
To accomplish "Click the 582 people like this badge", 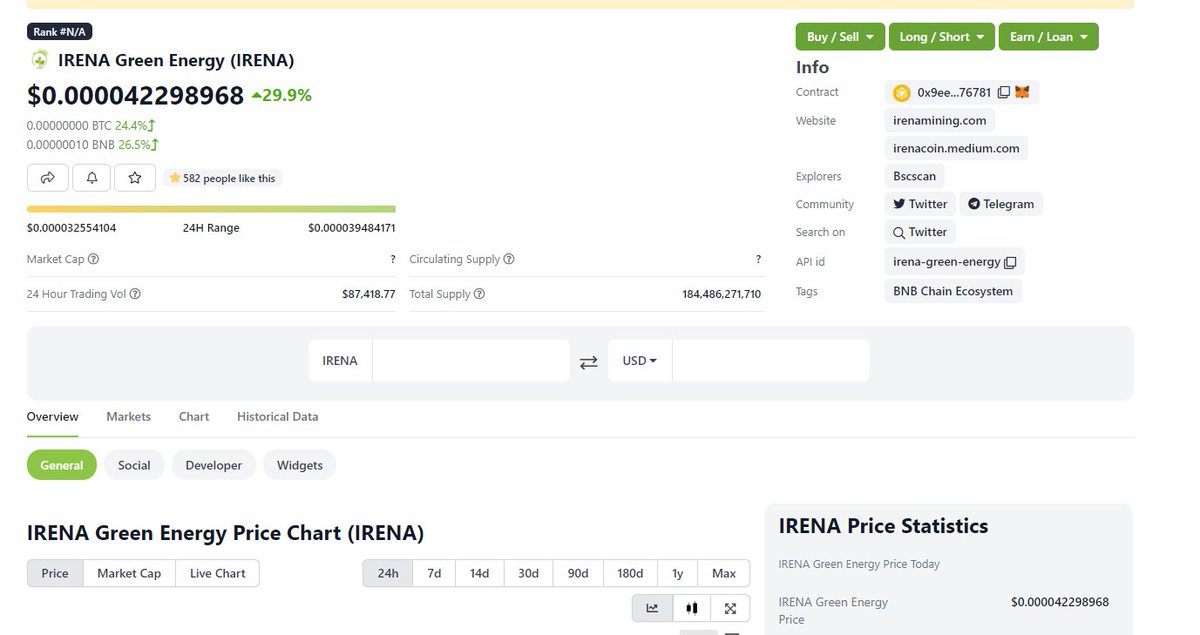I will pos(222,178).
